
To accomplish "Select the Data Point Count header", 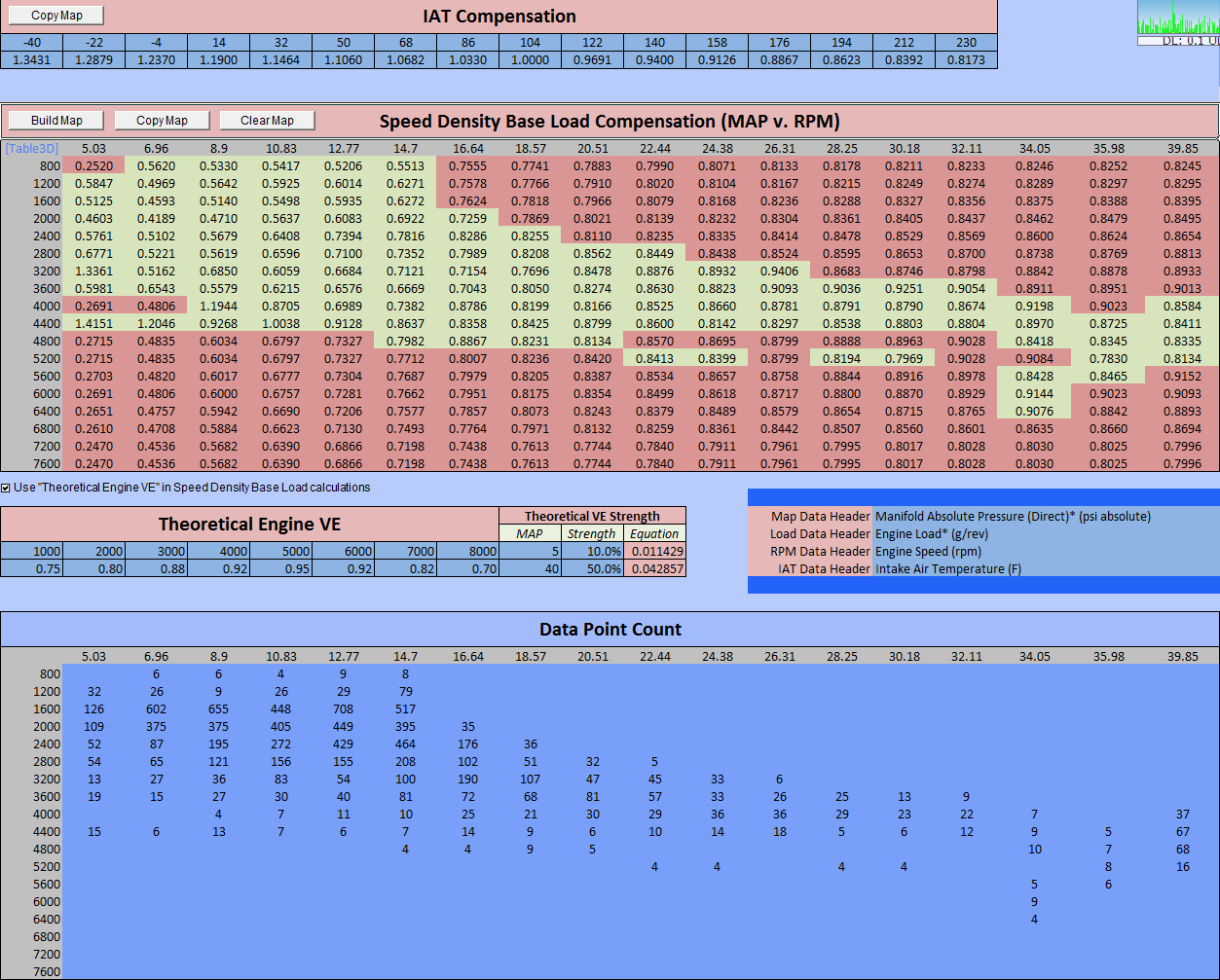I will [x=610, y=630].
